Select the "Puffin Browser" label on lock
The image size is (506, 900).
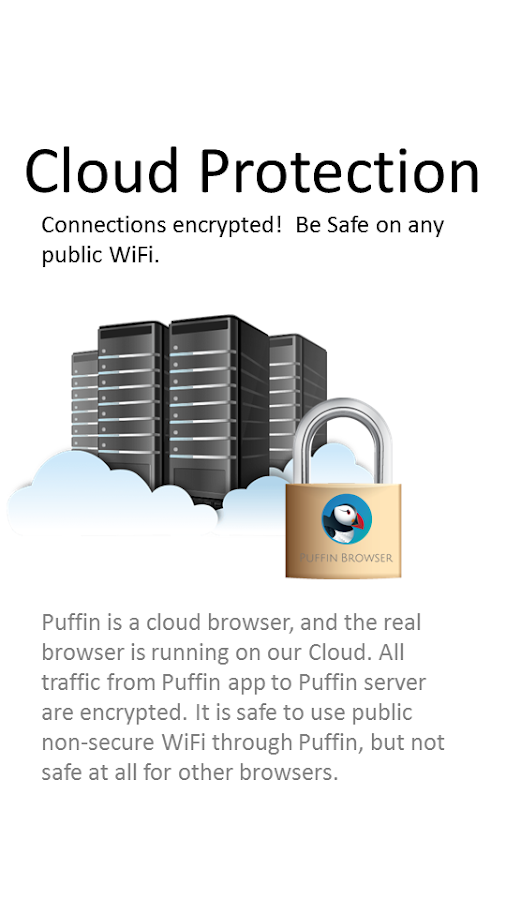[x=346, y=557]
